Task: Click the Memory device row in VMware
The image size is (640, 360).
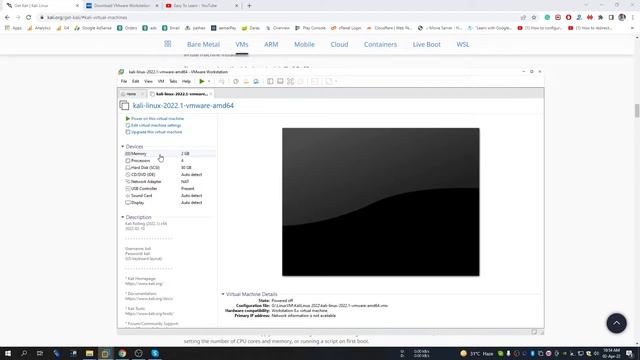Action: coord(170,153)
